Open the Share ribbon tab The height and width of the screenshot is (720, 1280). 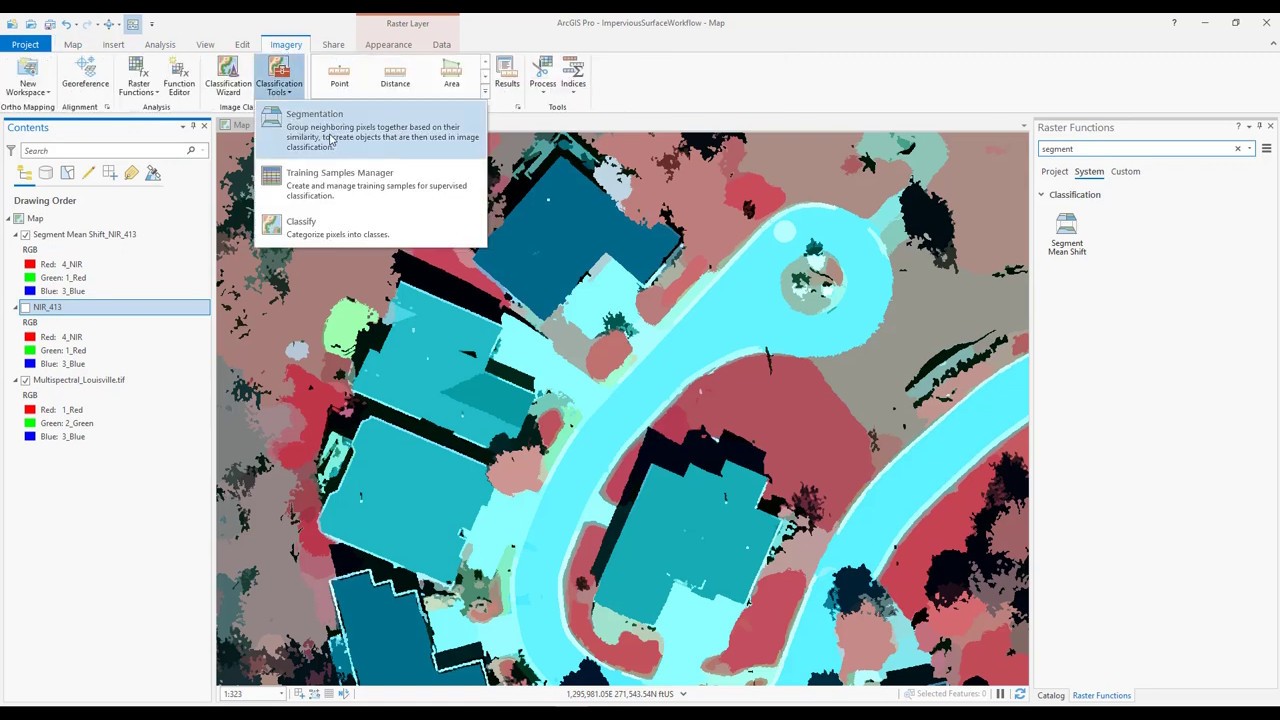pyautogui.click(x=333, y=44)
